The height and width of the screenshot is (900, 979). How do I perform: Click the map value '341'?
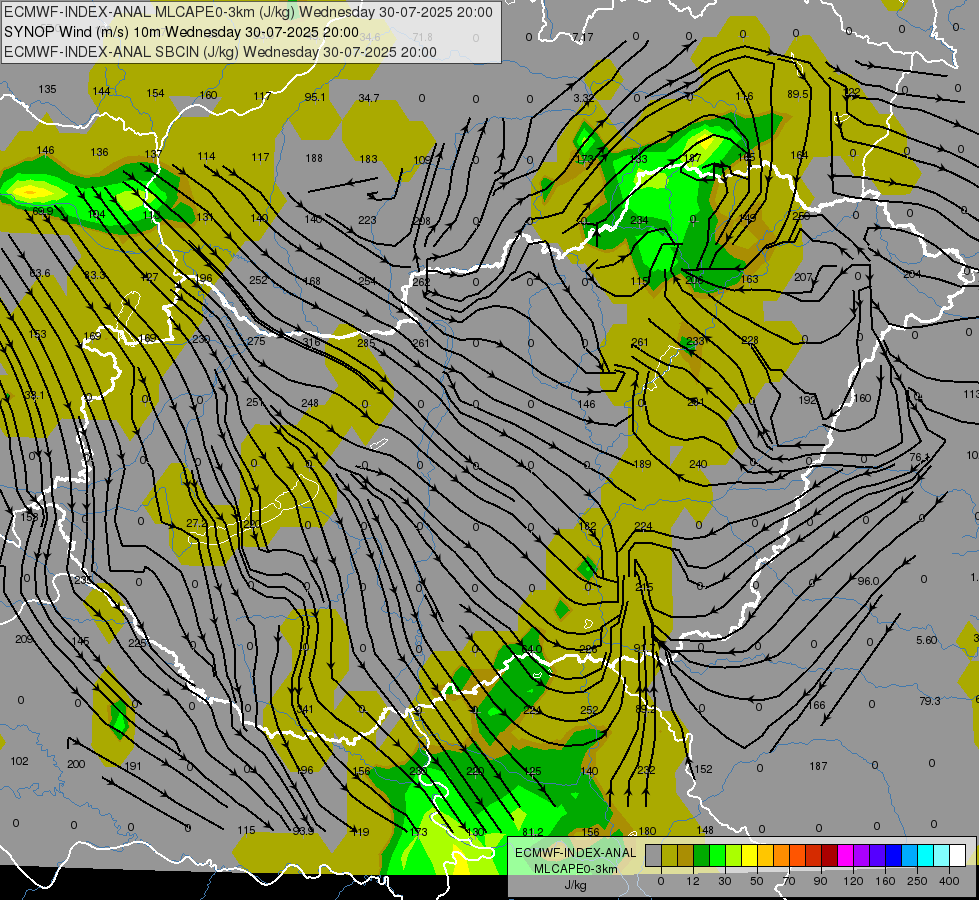(x=305, y=710)
